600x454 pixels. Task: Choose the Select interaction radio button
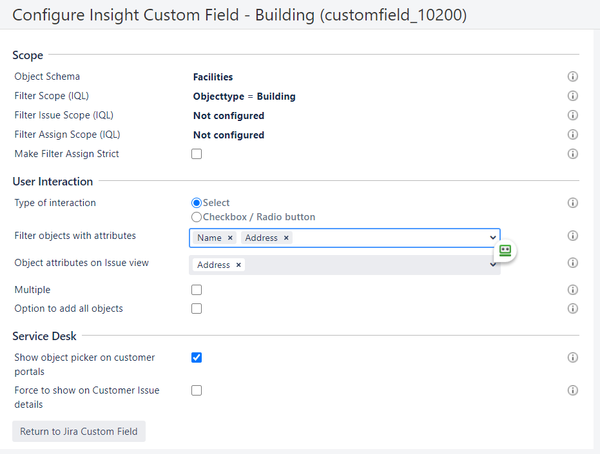tap(197, 203)
